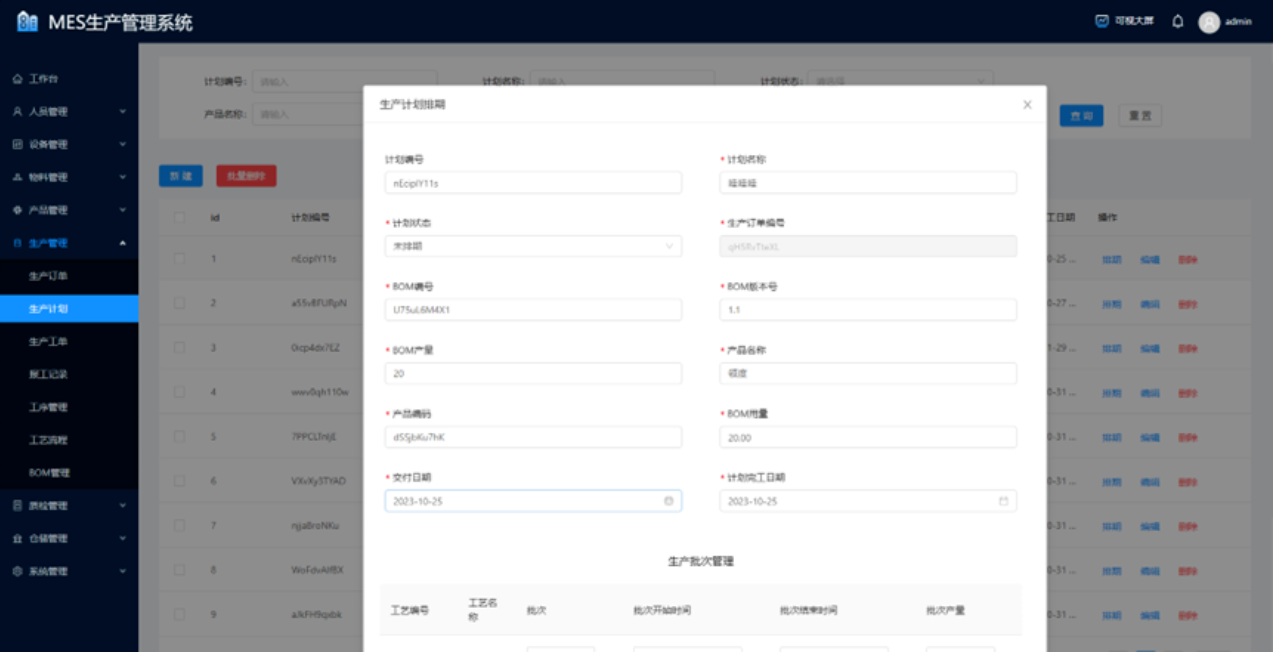Click the notification bell icon

click(1177, 21)
